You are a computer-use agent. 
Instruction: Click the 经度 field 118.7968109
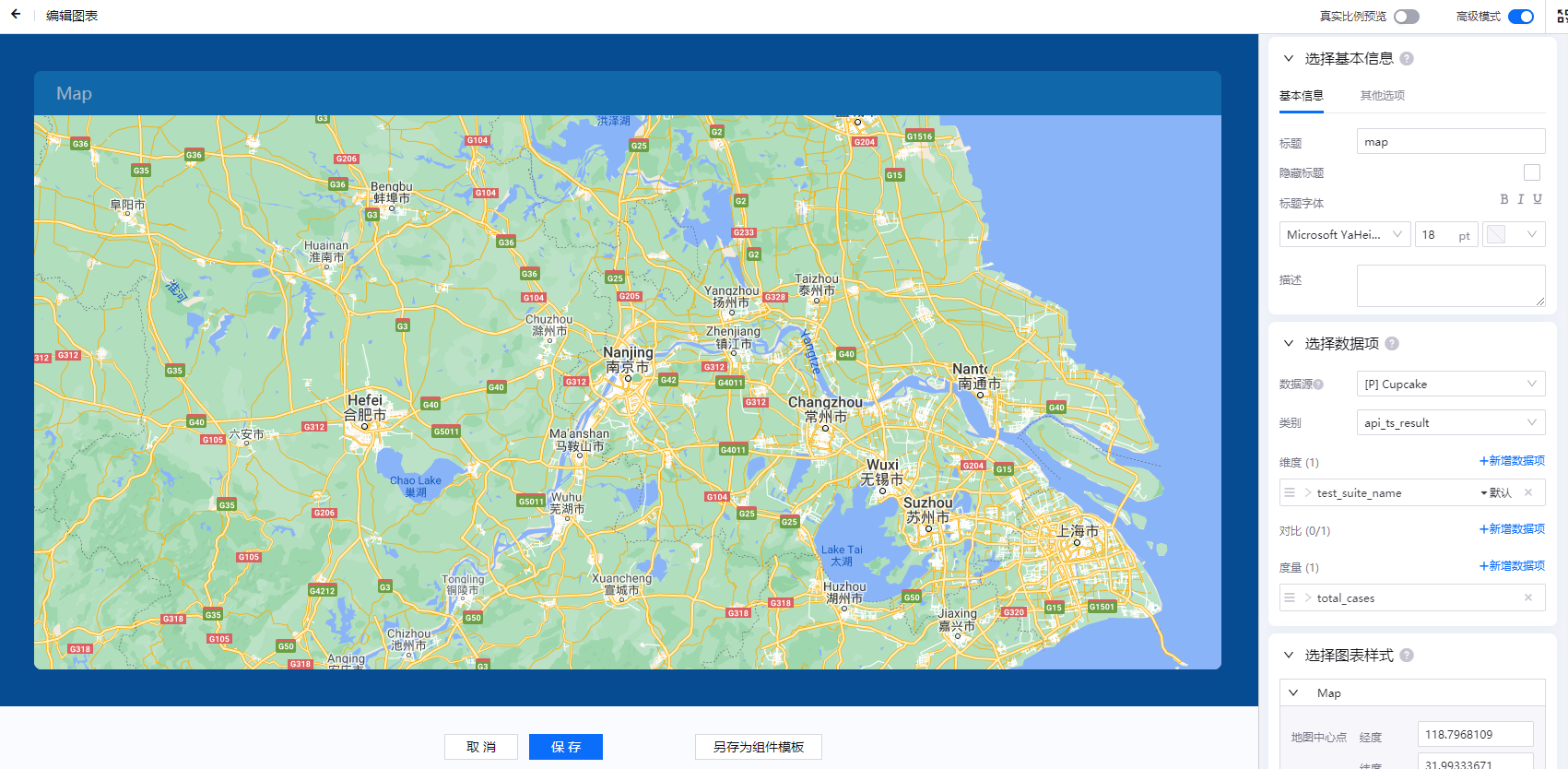coord(1476,734)
